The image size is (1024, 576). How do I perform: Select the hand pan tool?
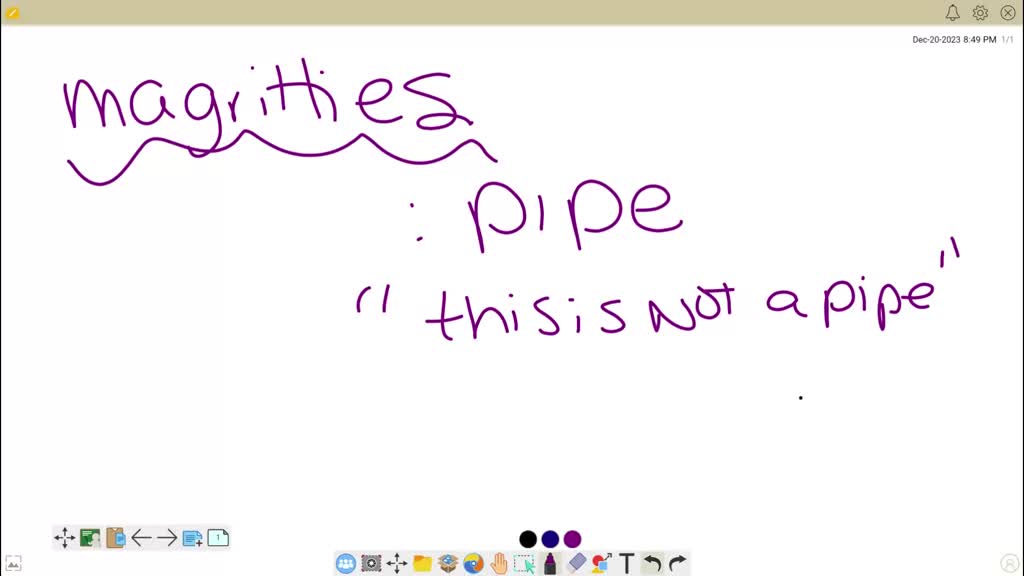[x=499, y=563]
